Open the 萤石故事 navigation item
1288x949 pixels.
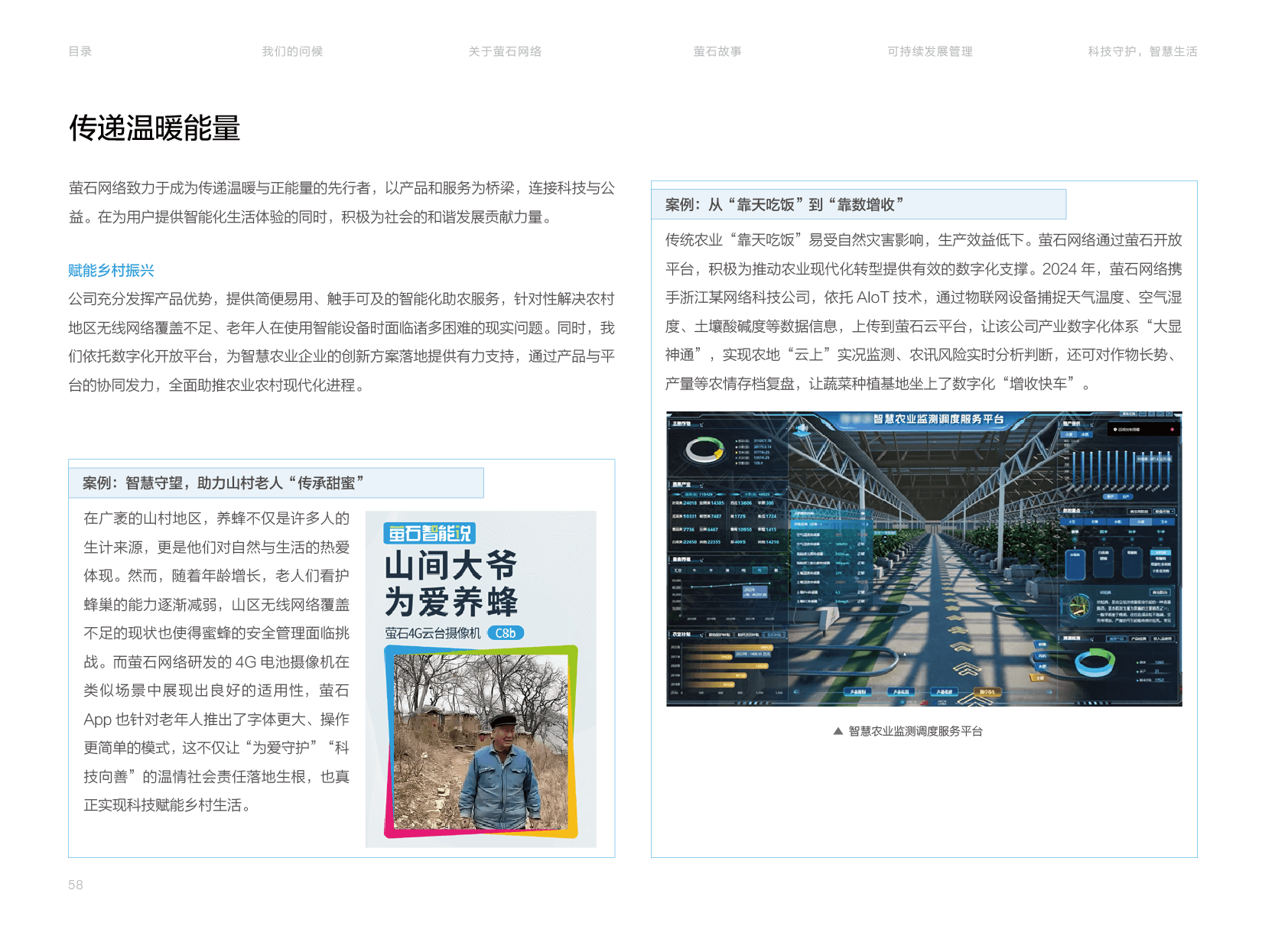(x=717, y=51)
